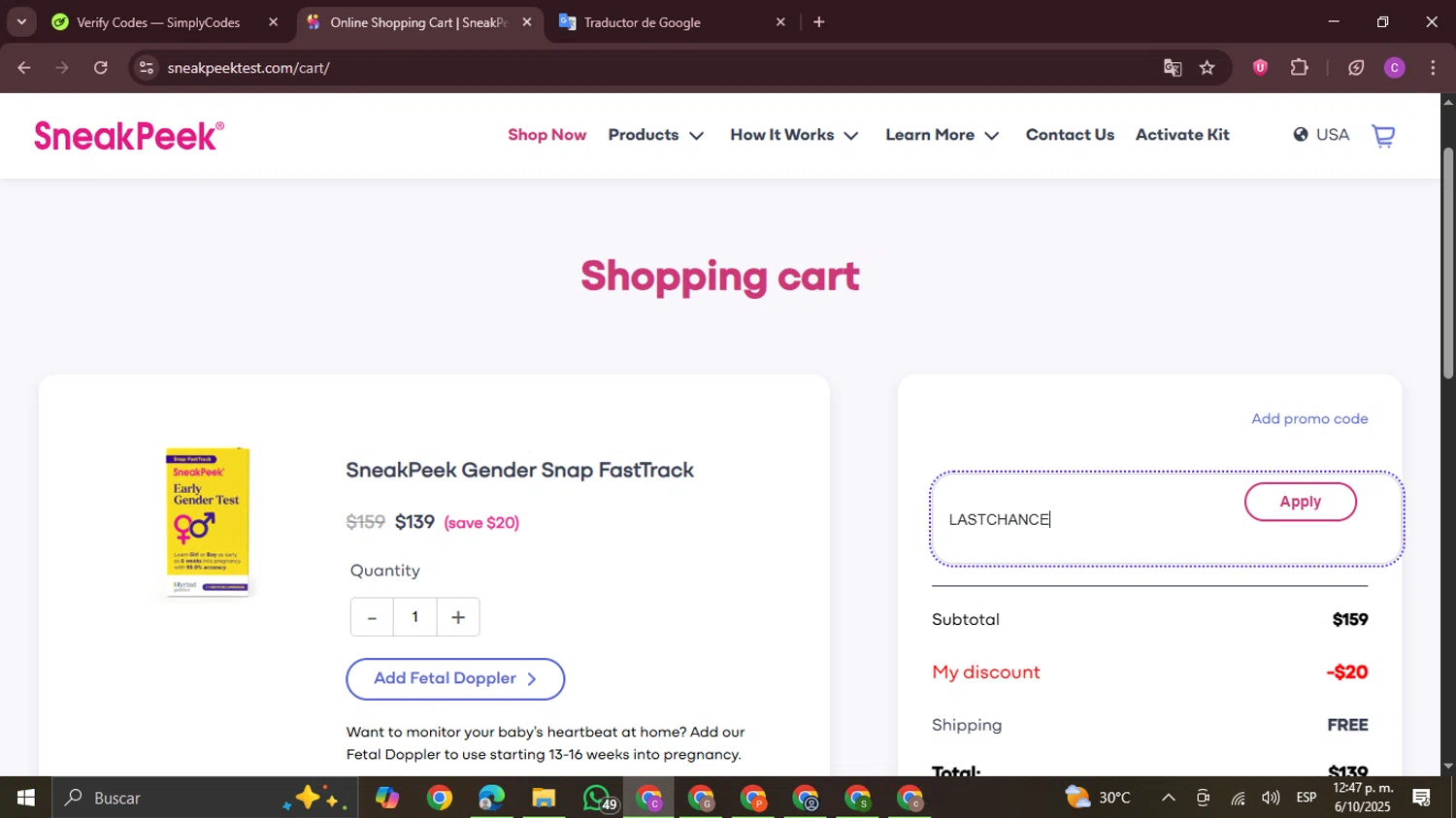Click the SneakPeek Gender Snap product image

coord(208,521)
